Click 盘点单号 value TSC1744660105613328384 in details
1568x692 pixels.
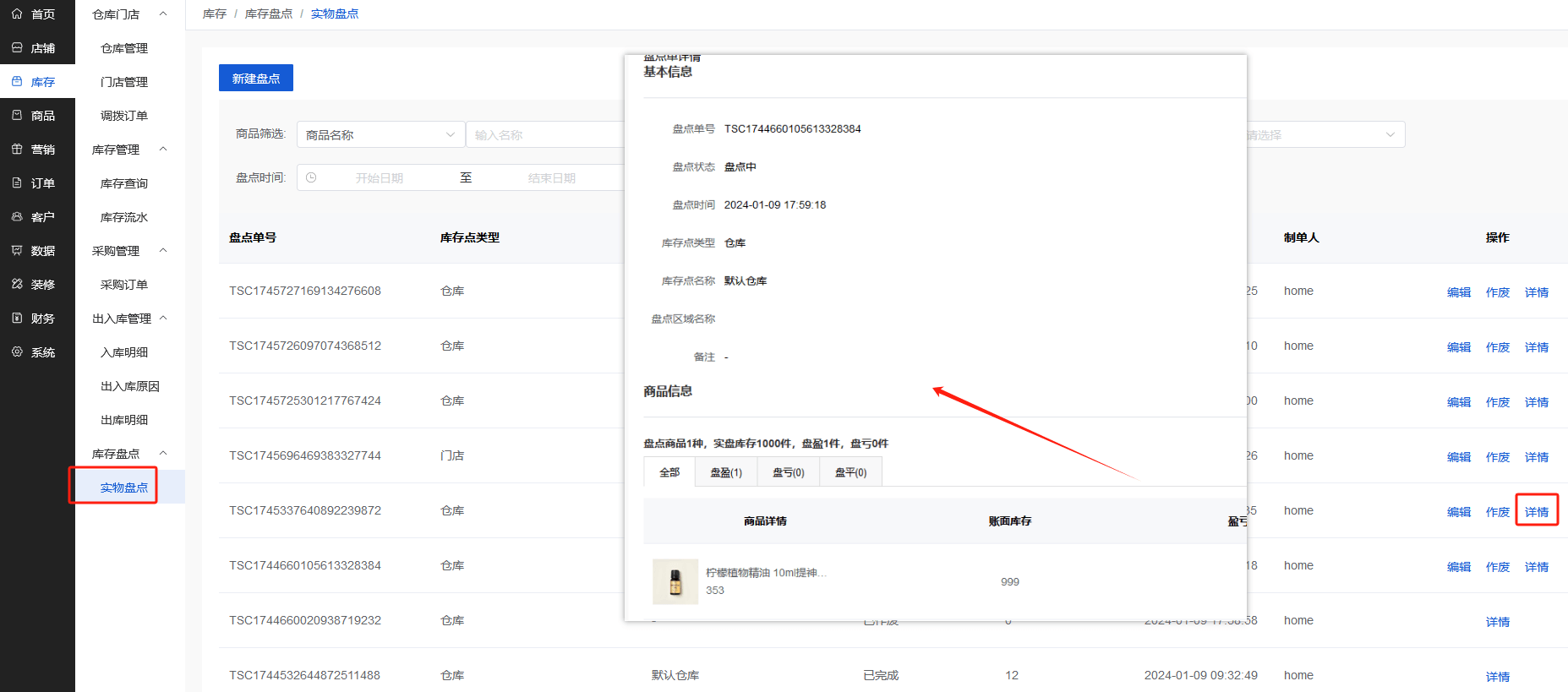click(792, 128)
